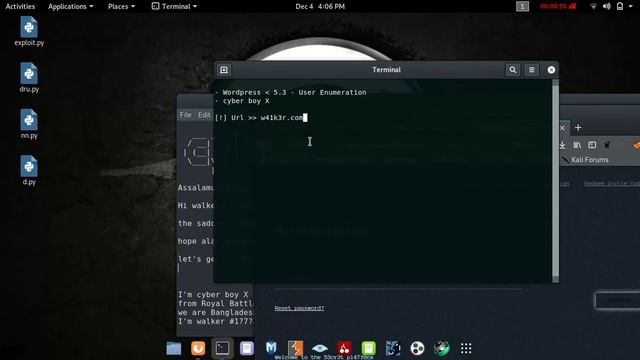
Task: Open the green globe dock icon
Action: (x=442, y=348)
